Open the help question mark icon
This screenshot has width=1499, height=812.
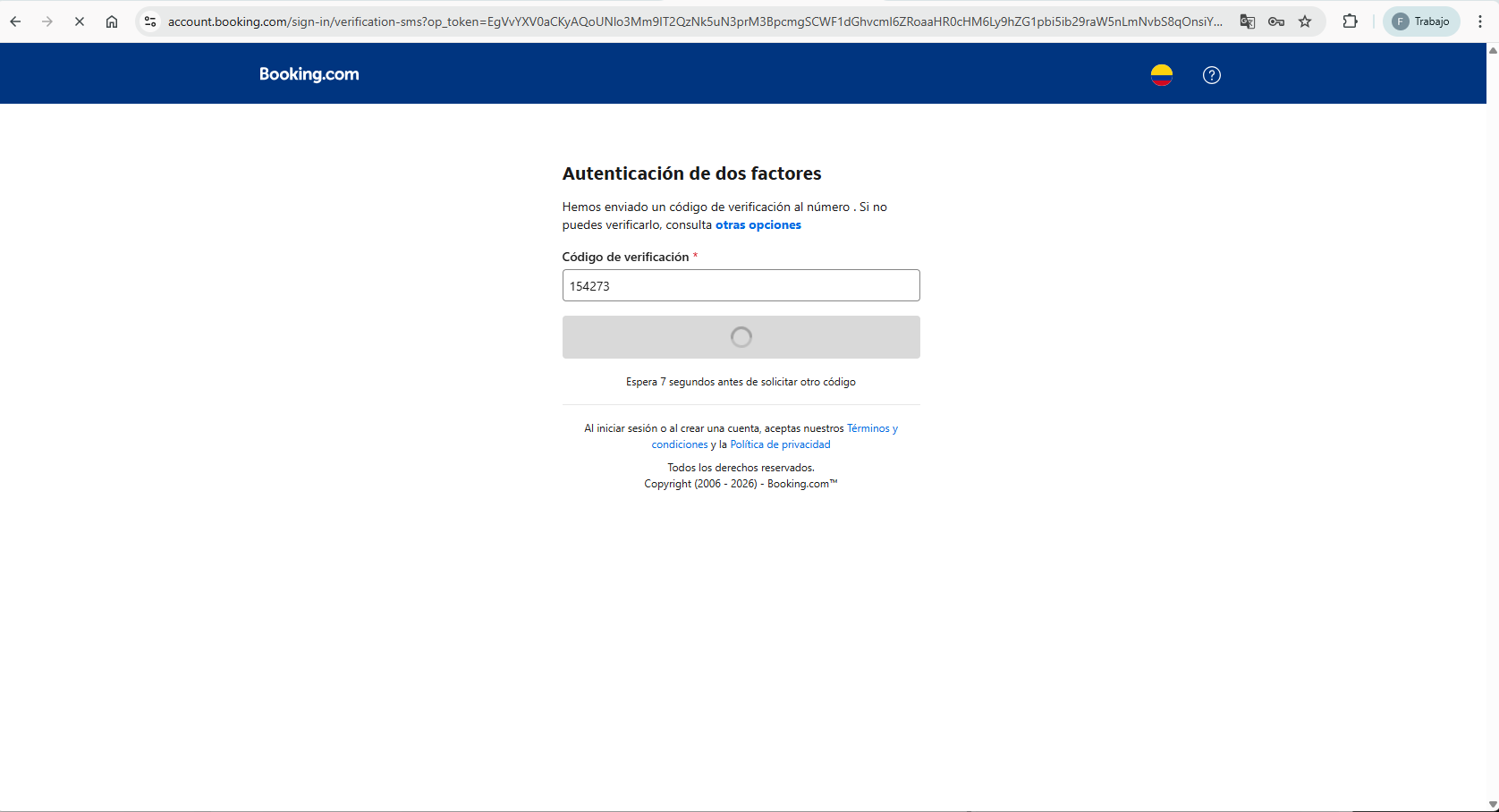click(1212, 75)
